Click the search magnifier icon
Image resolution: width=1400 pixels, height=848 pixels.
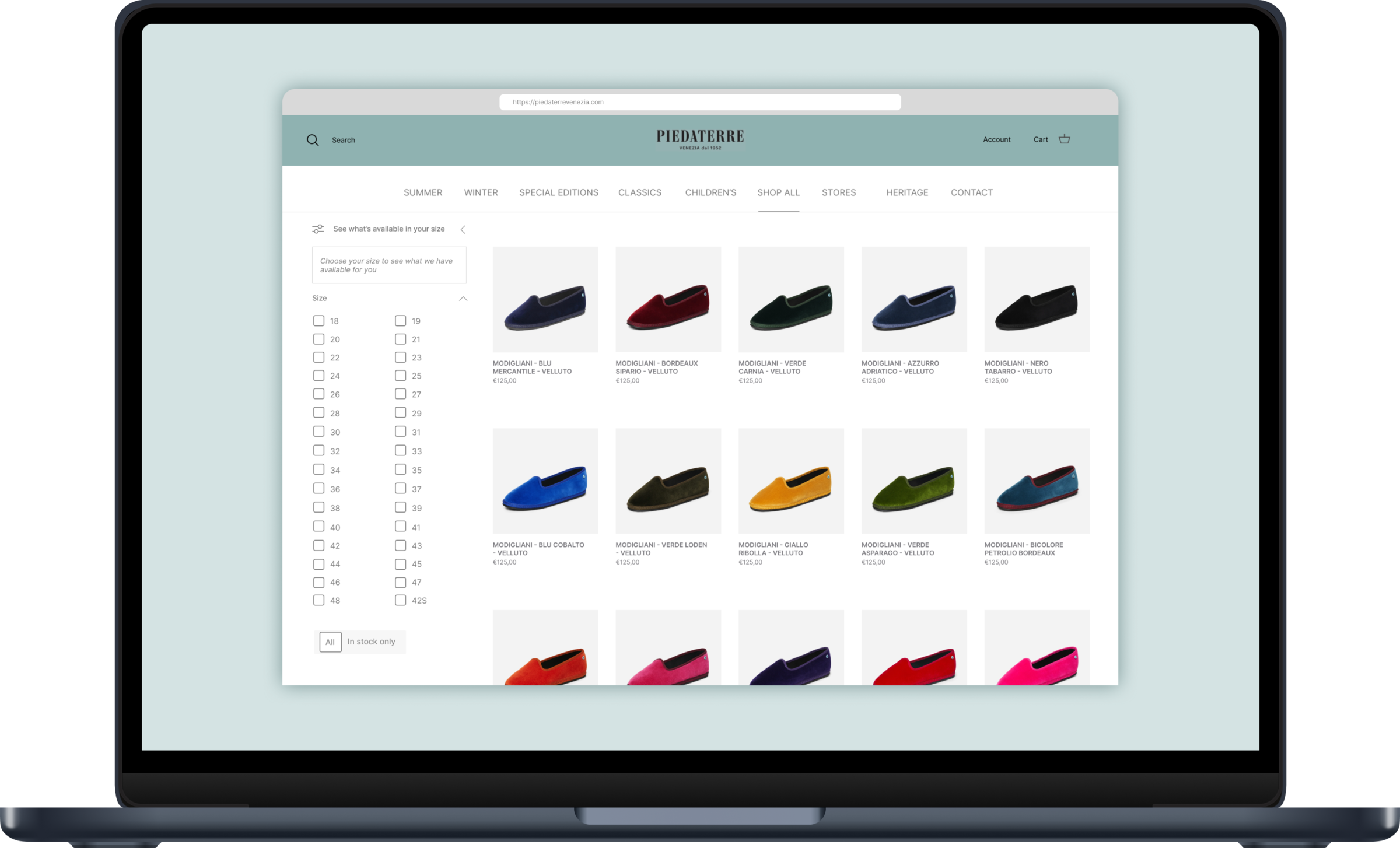[x=313, y=140]
